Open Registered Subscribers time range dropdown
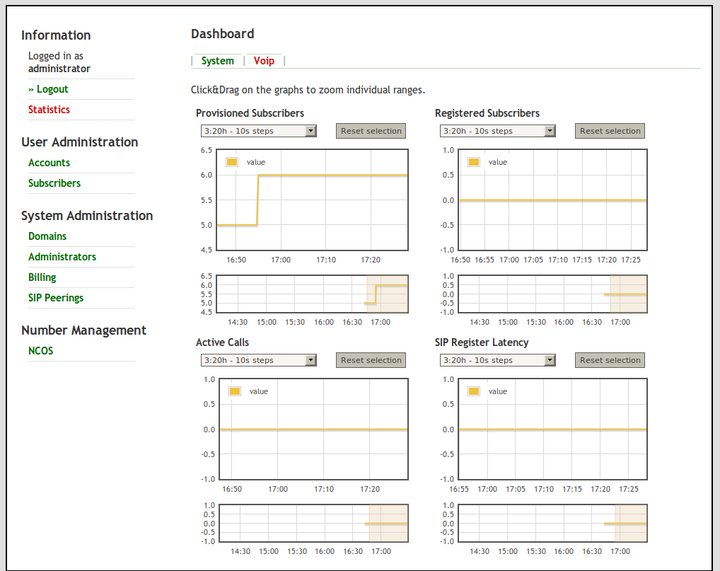Screen dimensions: 720x571 496,131
